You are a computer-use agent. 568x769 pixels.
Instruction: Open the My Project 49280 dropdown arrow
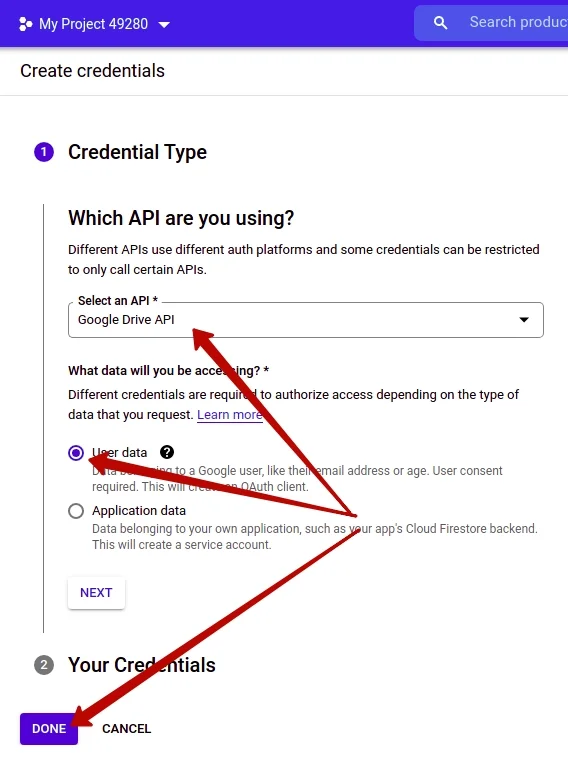[164, 25]
